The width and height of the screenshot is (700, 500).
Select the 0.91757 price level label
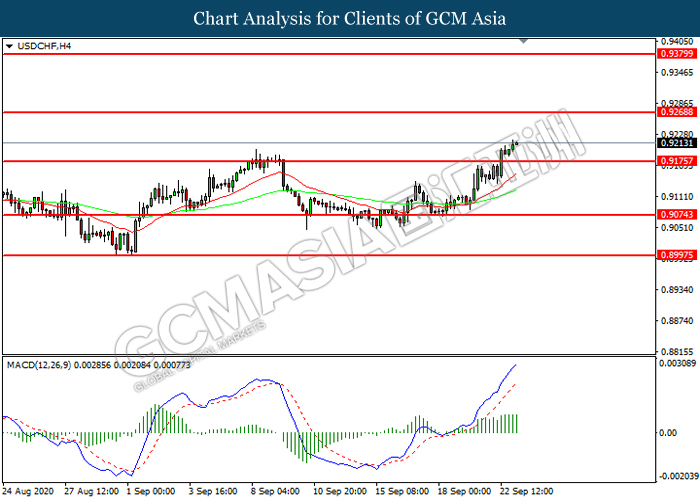click(677, 161)
